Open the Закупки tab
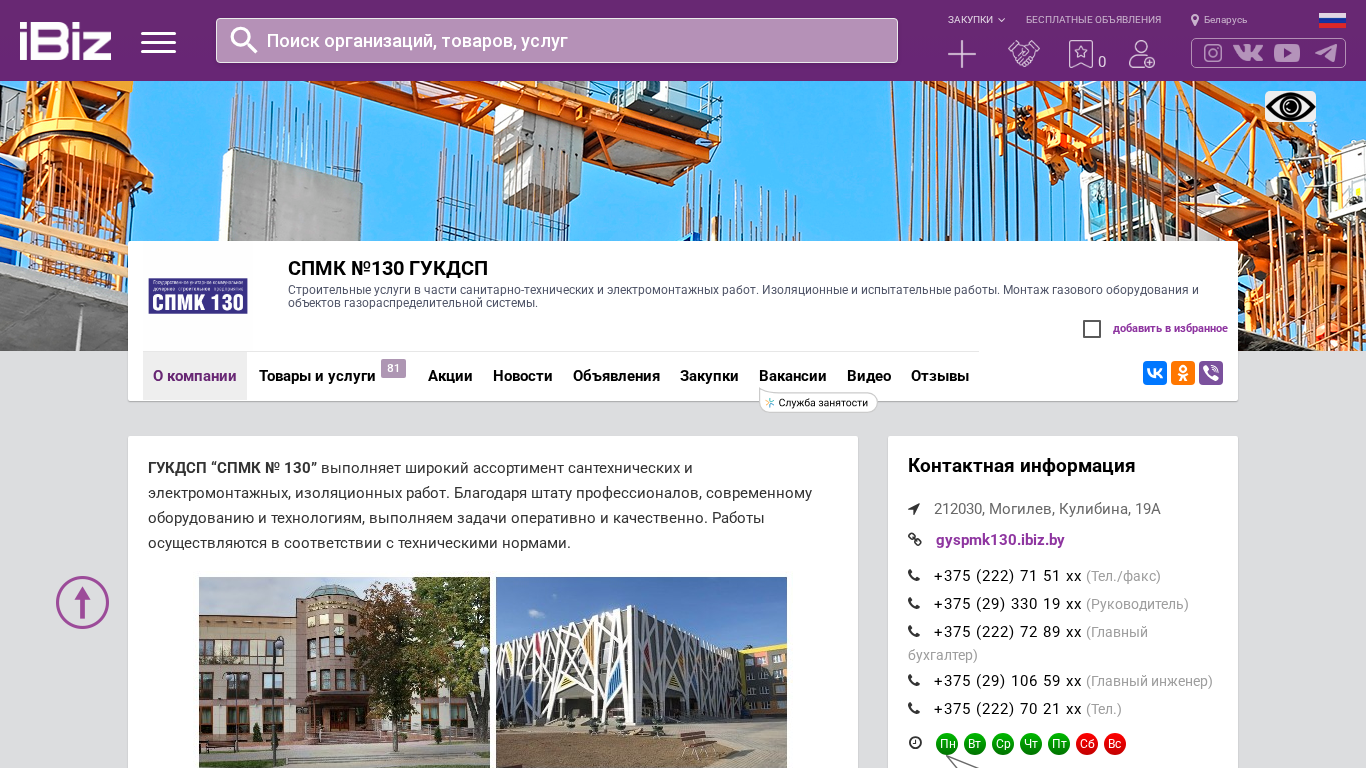Image resolution: width=1366 pixels, height=768 pixels. click(709, 376)
